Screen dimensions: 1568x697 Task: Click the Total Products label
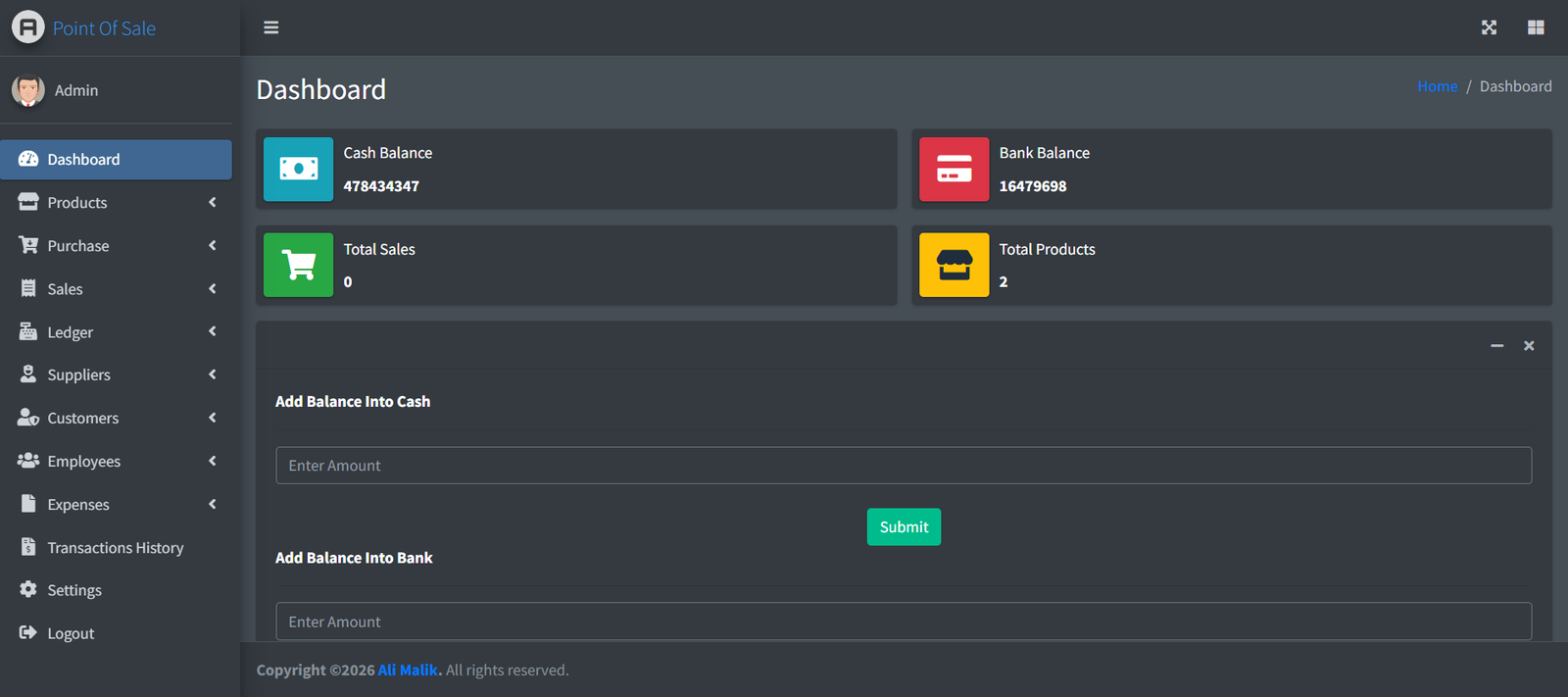(1048, 249)
